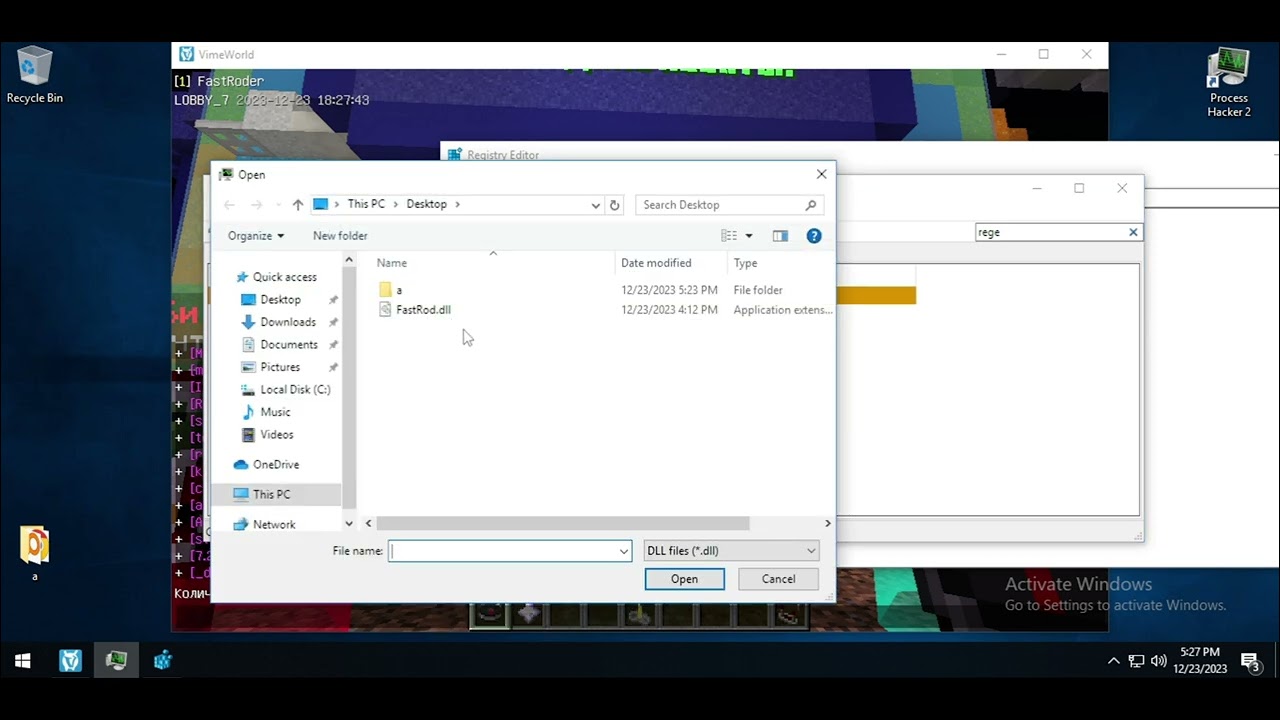Select the folder named a

(398, 290)
